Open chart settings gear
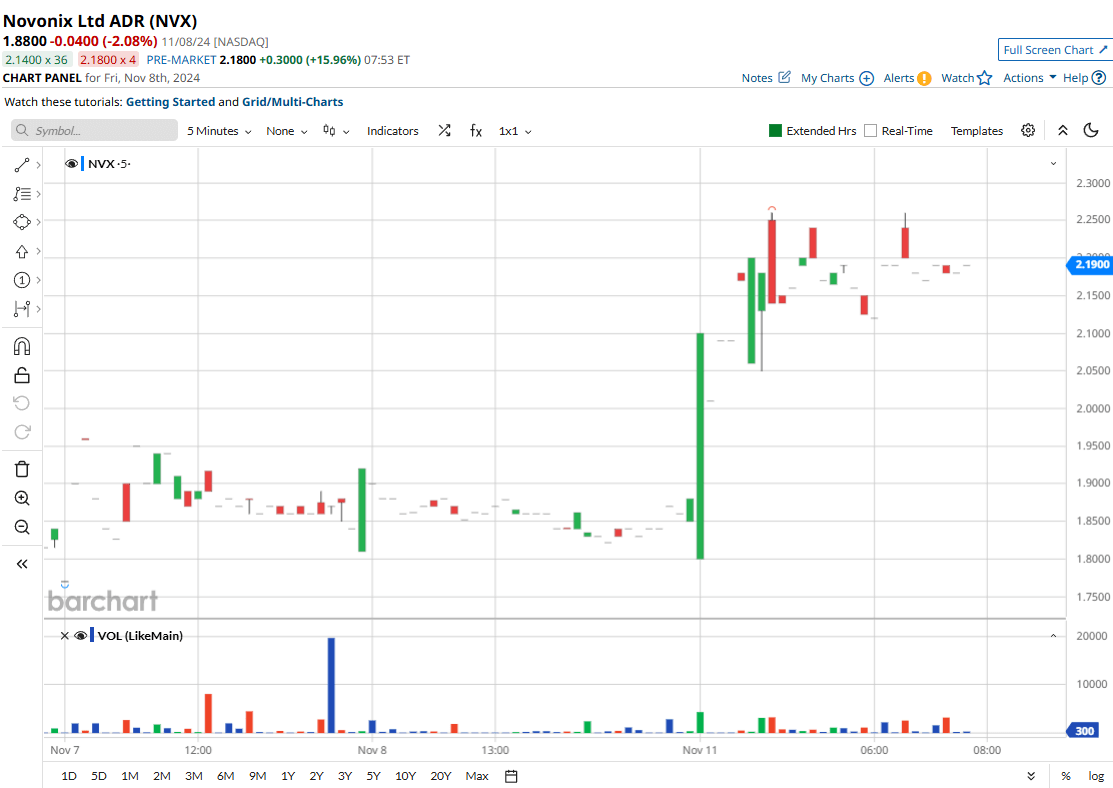Viewport: 1113px width, 788px height. [x=1028, y=131]
